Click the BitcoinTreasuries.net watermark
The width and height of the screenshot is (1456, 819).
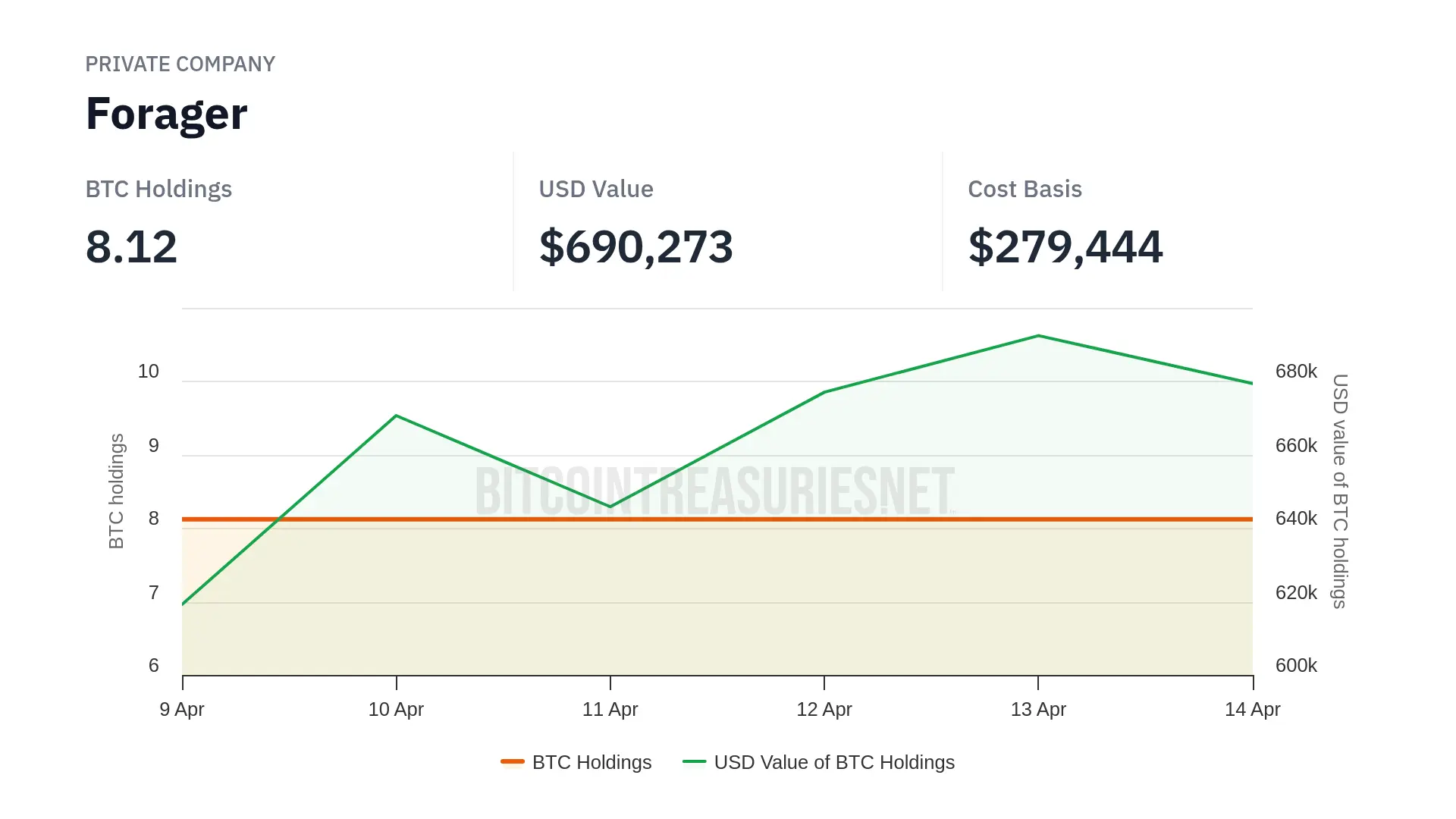tap(714, 491)
